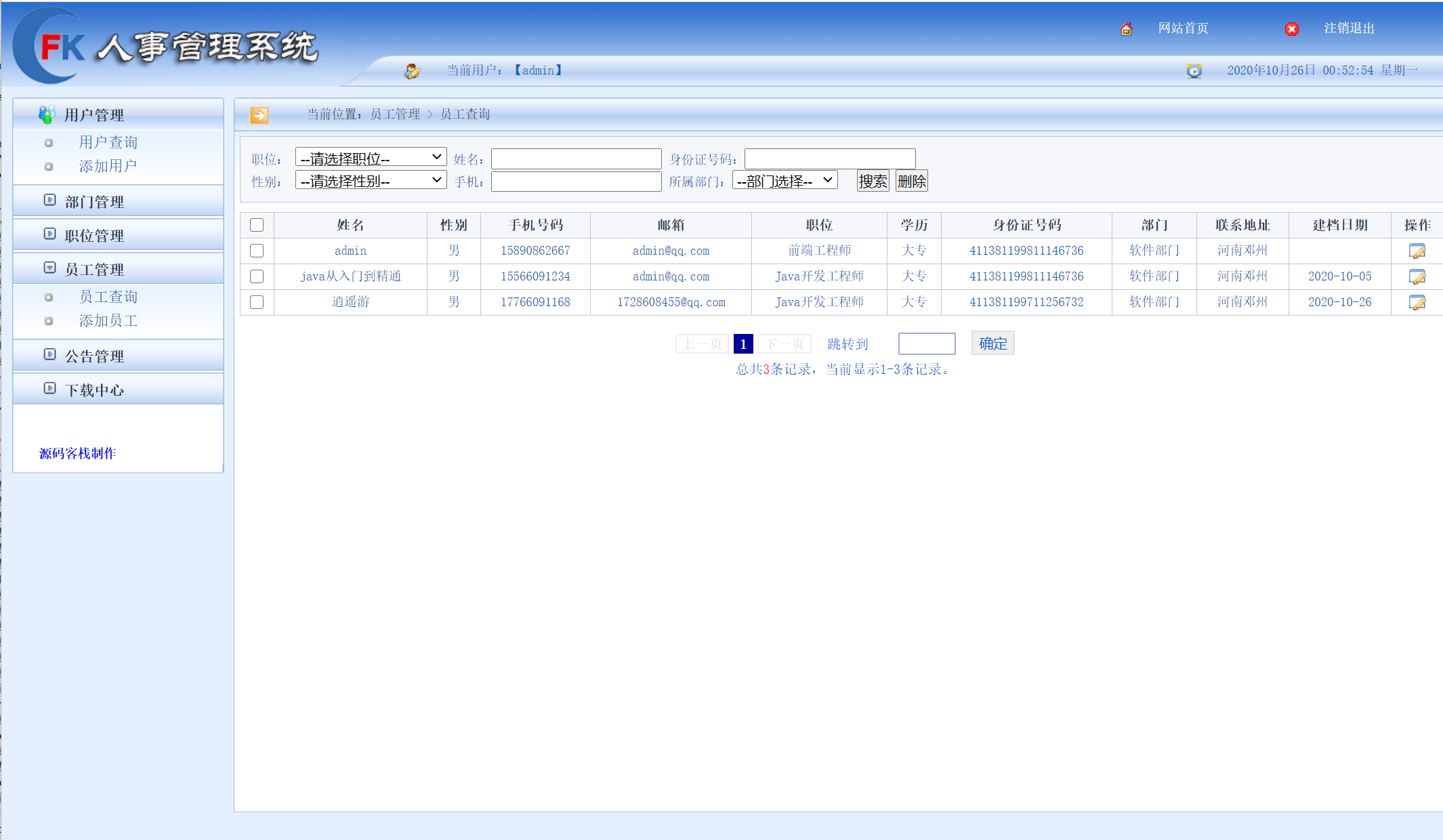The image size is (1443, 840).
Task: Click the red logout X icon
Action: click(1291, 28)
